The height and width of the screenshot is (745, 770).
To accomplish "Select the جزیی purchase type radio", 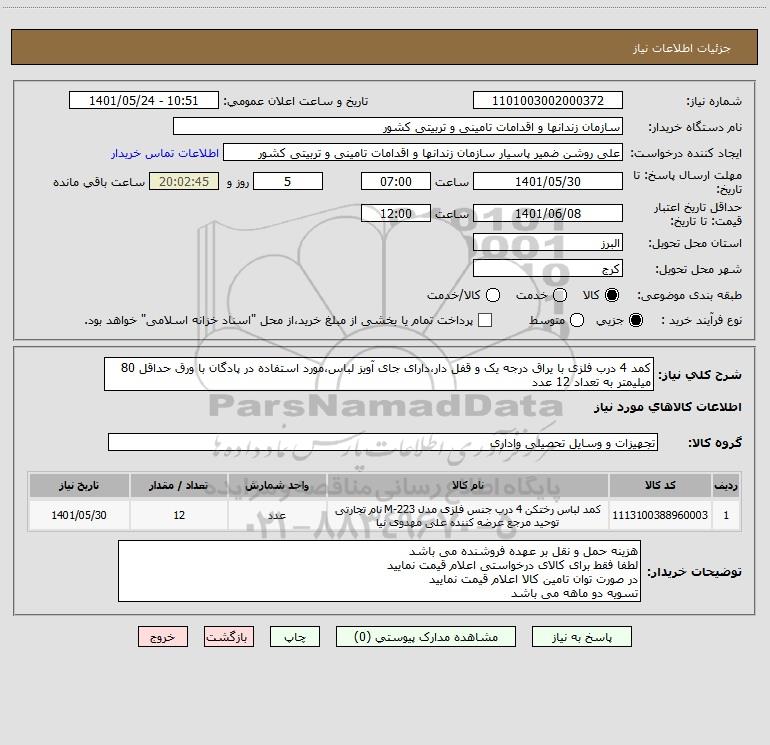I will (x=635, y=320).
